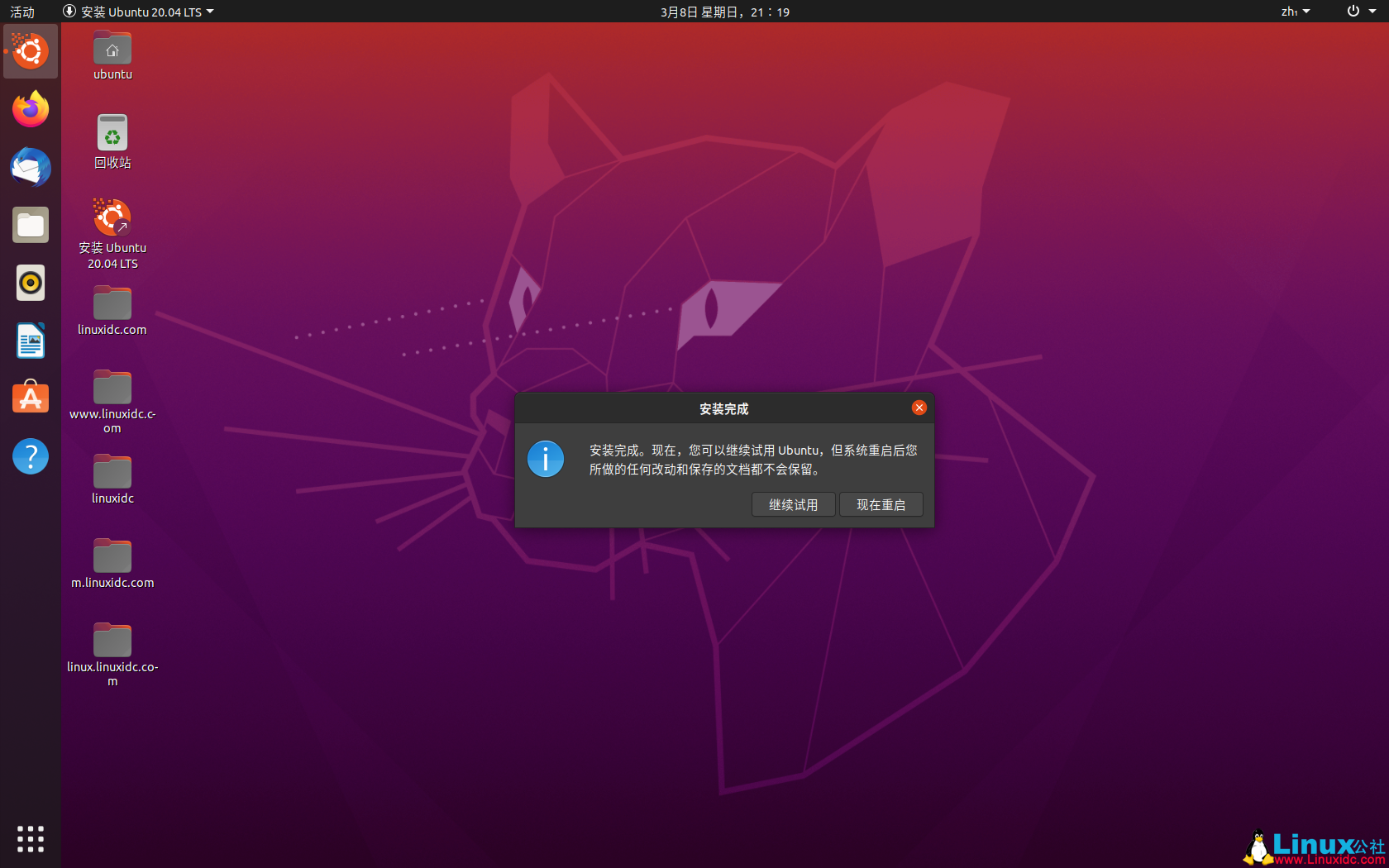Open the 回收站 trash on desktop
Screen dimensions: 1389x868
click(x=112, y=132)
